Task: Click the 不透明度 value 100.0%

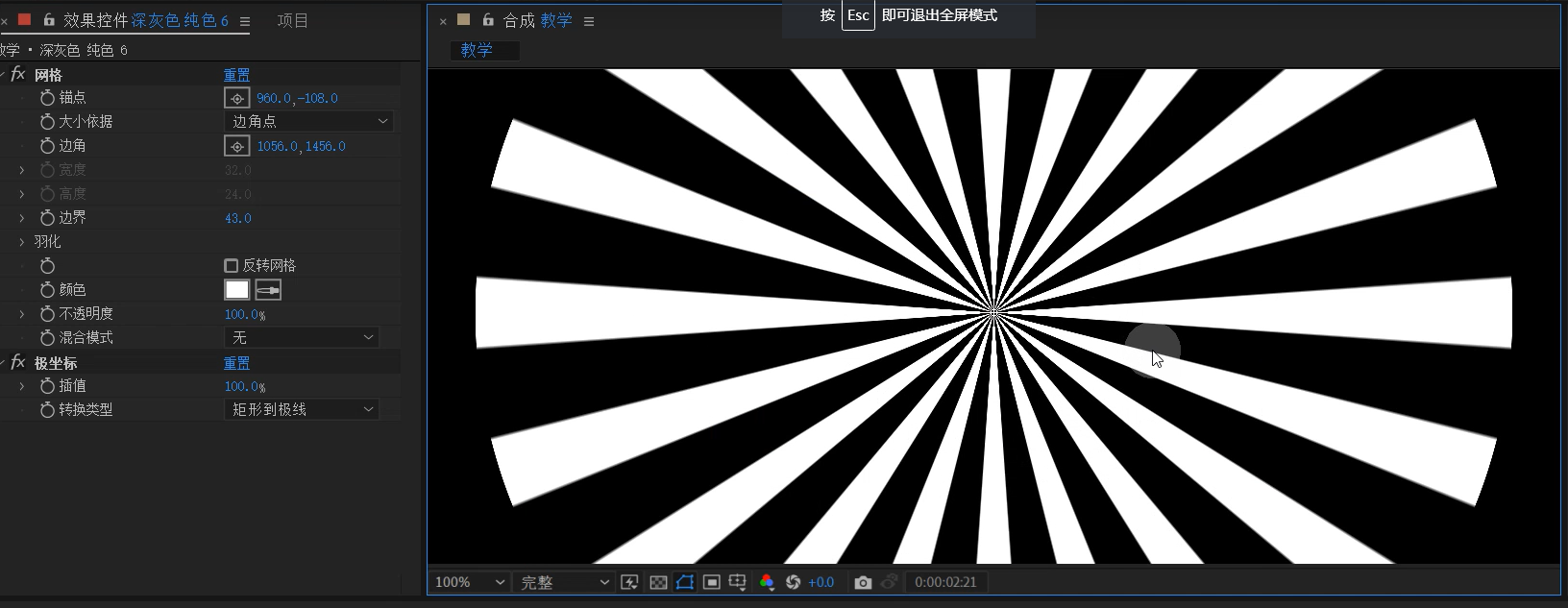Action: coord(244,314)
